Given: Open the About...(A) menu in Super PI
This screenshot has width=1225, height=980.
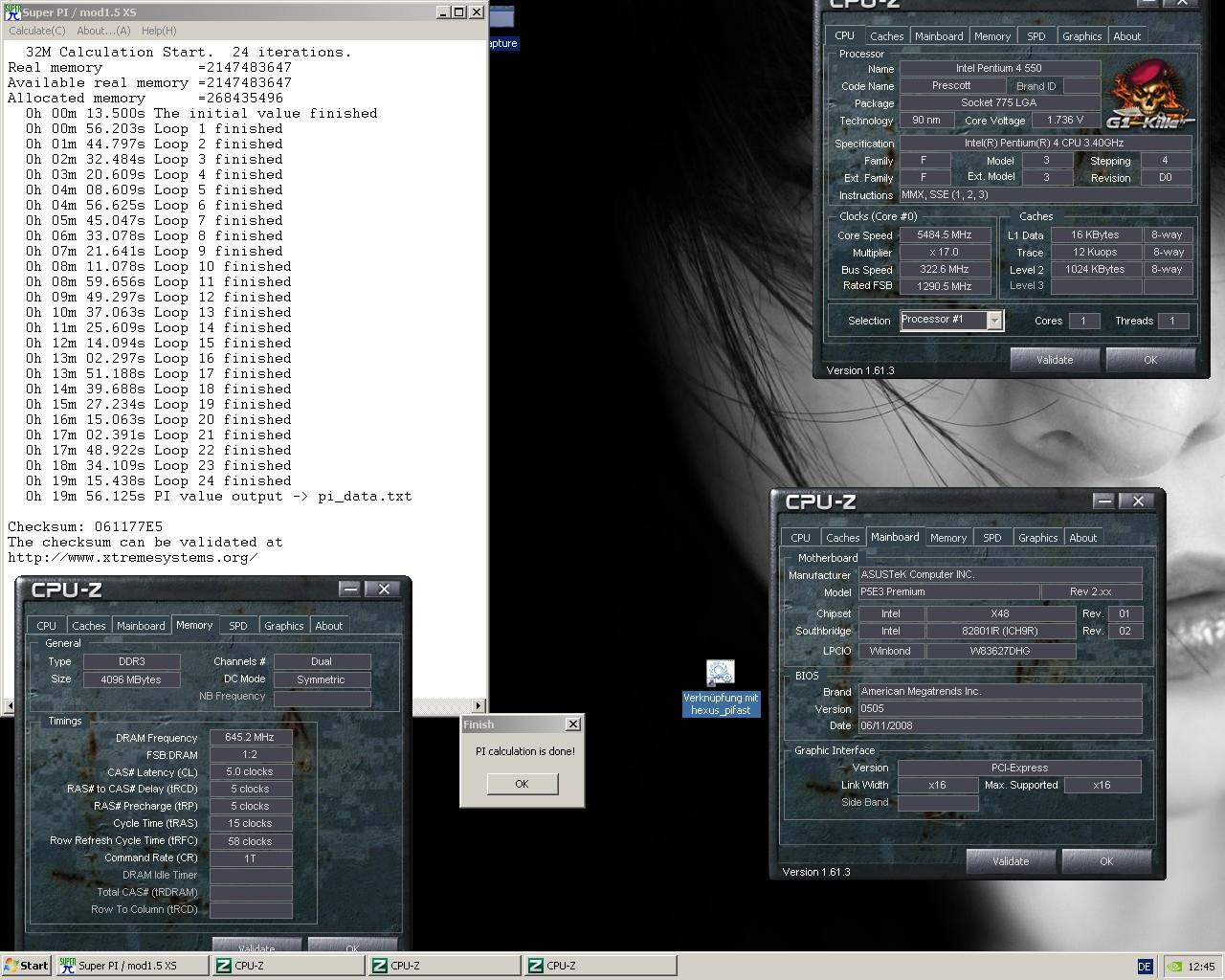Looking at the screenshot, I should pyautogui.click(x=103, y=31).
